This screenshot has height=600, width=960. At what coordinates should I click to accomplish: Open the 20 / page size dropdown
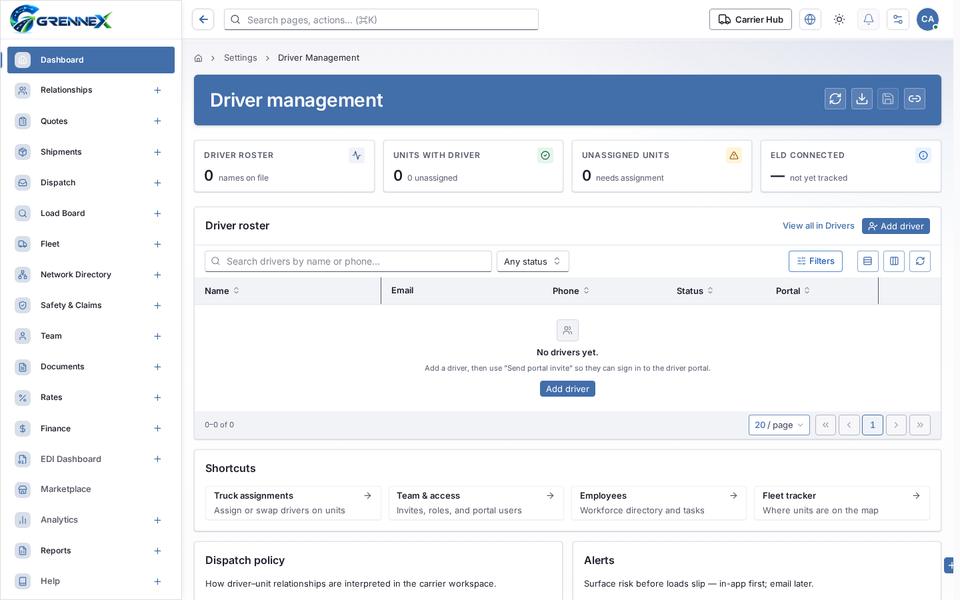pos(779,425)
